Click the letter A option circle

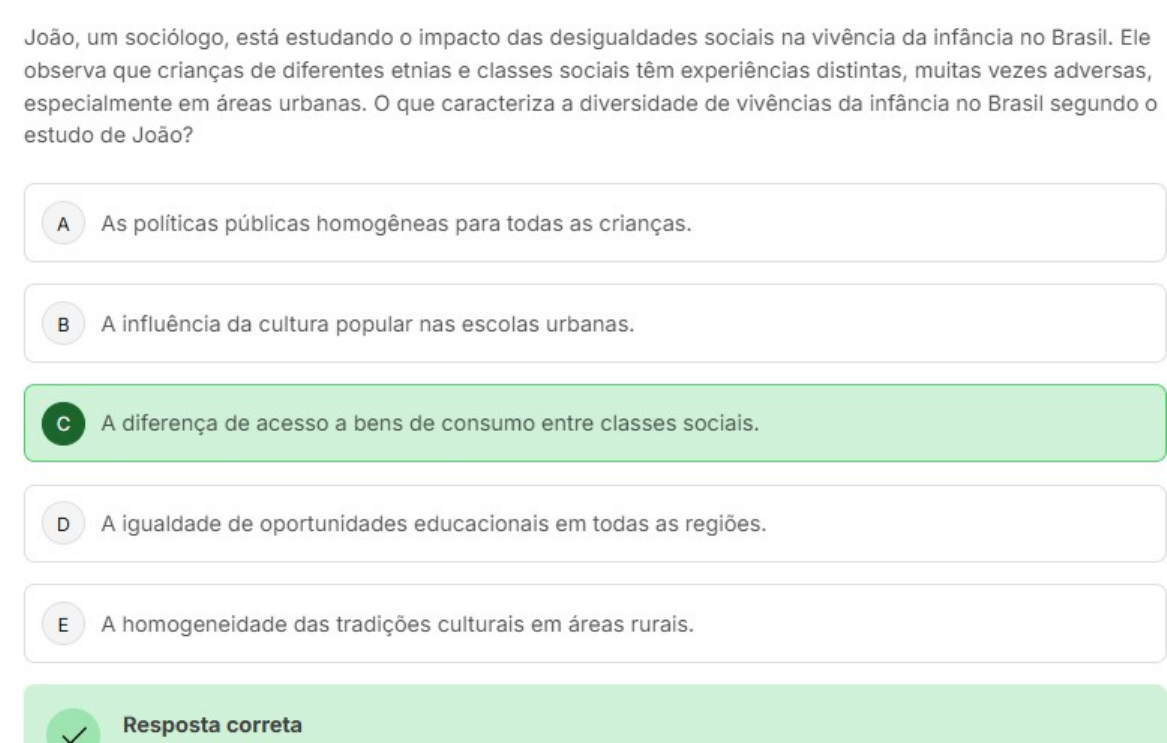[63, 223]
